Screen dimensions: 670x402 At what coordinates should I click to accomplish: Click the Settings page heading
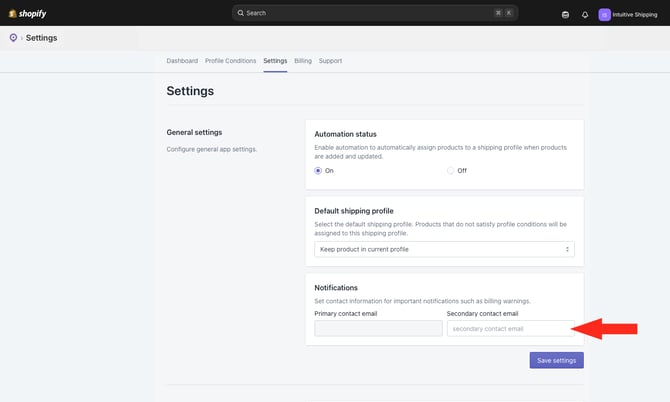(x=190, y=91)
